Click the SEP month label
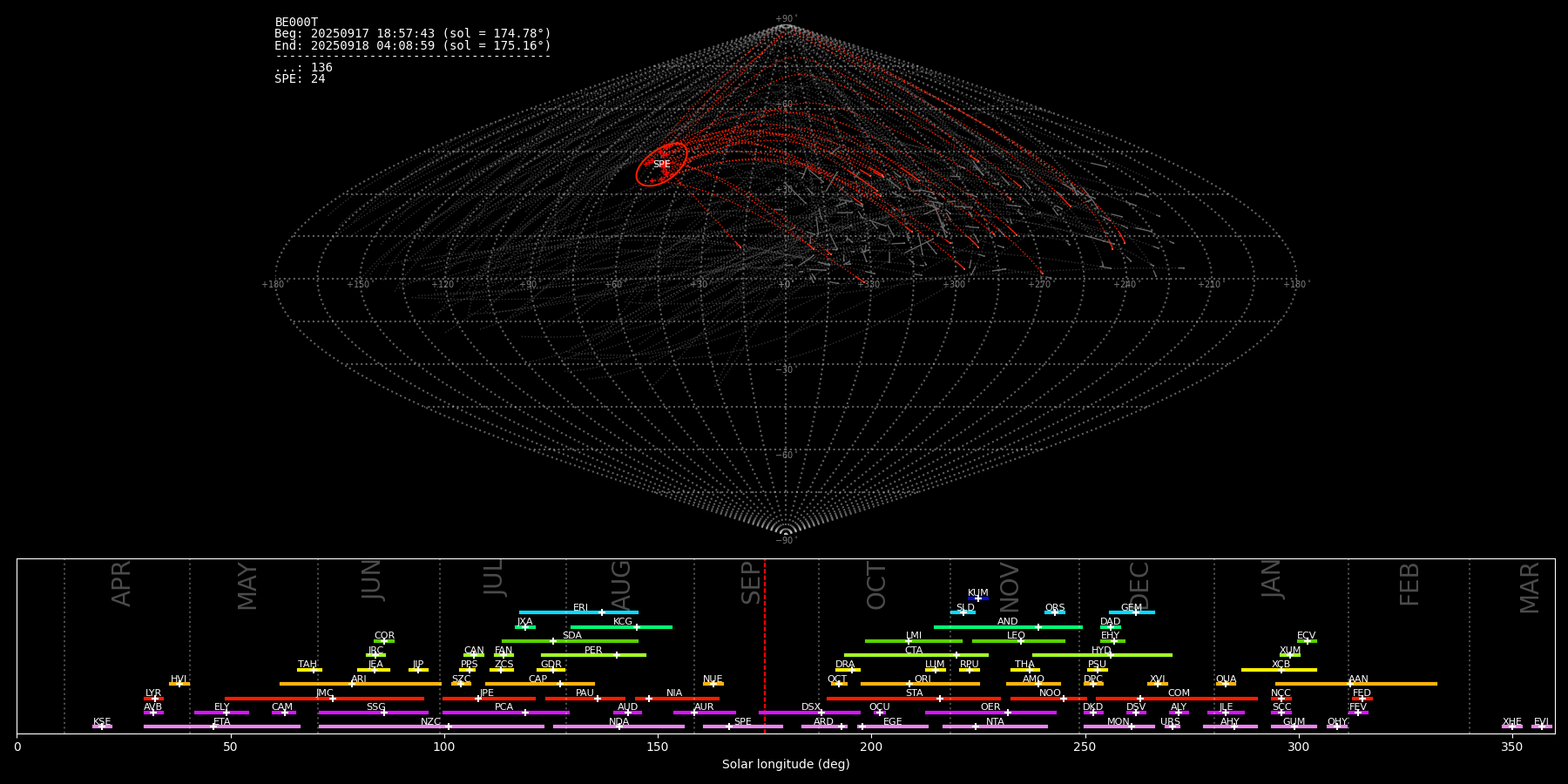Viewport: 1568px width, 784px height. (x=751, y=583)
